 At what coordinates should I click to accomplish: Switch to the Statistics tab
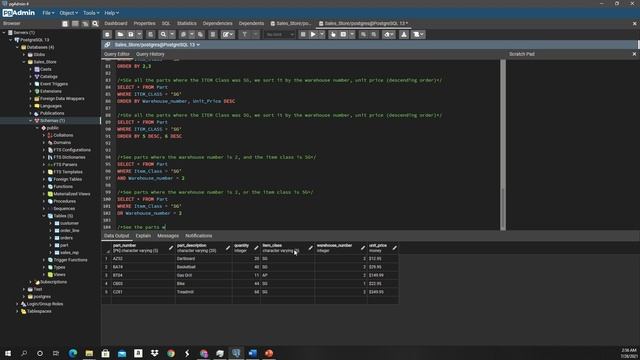tap(187, 24)
